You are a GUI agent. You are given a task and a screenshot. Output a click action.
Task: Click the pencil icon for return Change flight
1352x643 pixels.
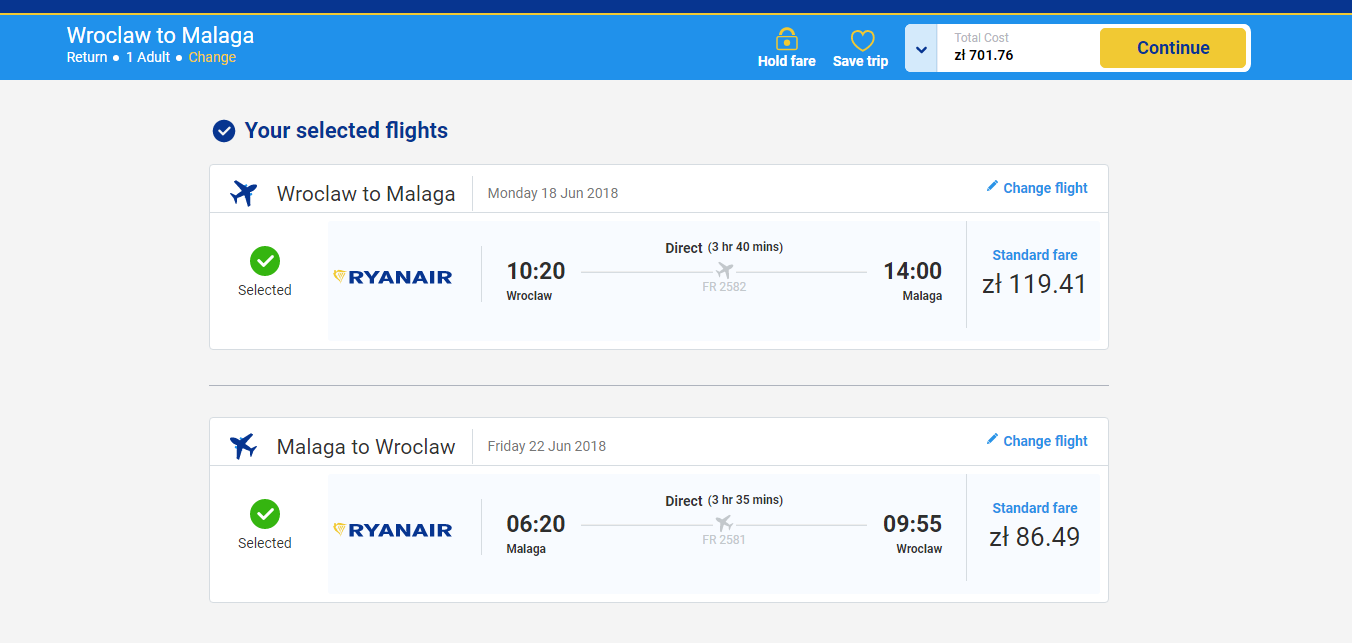coord(992,439)
